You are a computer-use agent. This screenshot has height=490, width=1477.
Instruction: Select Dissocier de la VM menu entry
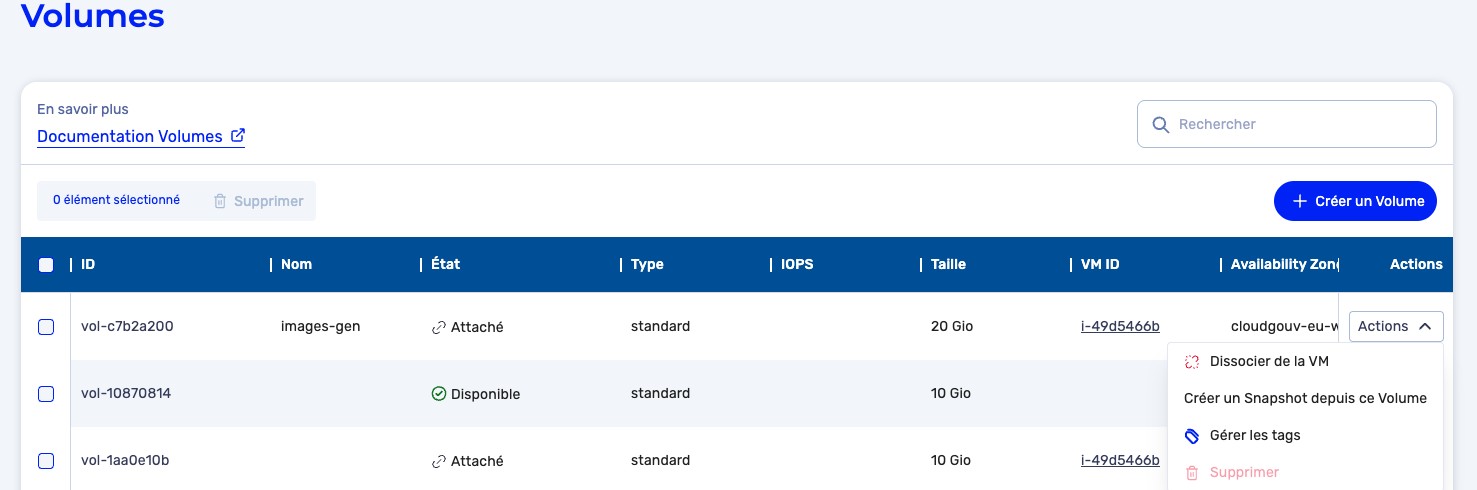[x=1268, y=362]
